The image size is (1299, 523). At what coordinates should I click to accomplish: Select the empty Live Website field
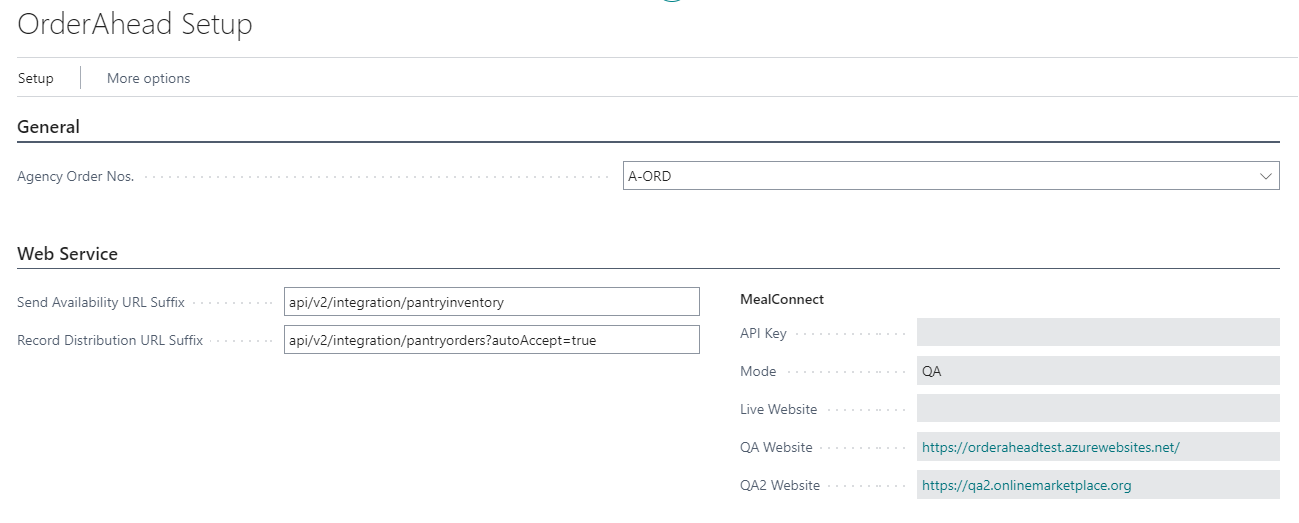tap(1097, 409)
